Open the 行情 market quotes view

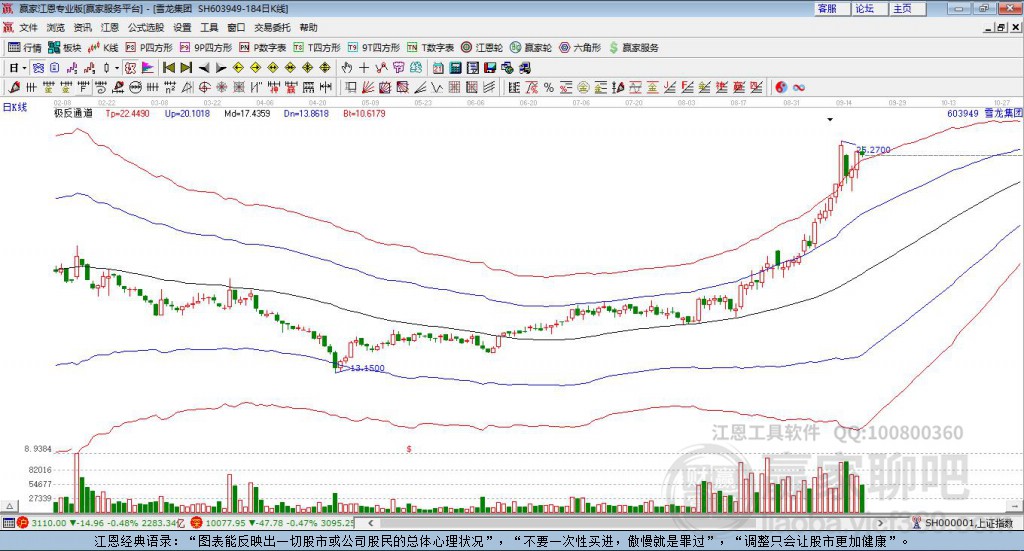(24, 48)
